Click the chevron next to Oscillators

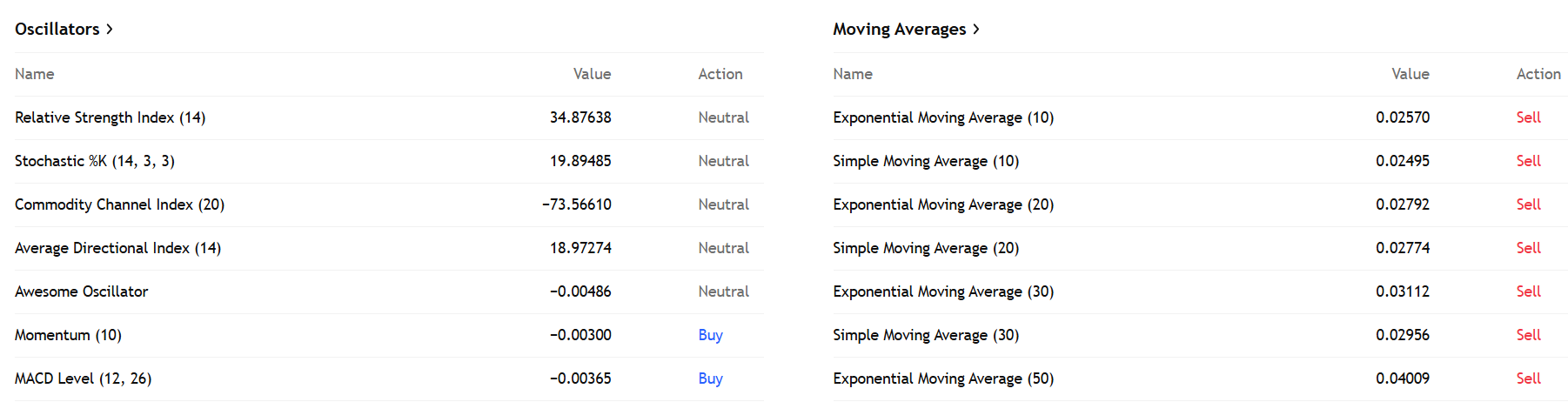coord(110,30)
